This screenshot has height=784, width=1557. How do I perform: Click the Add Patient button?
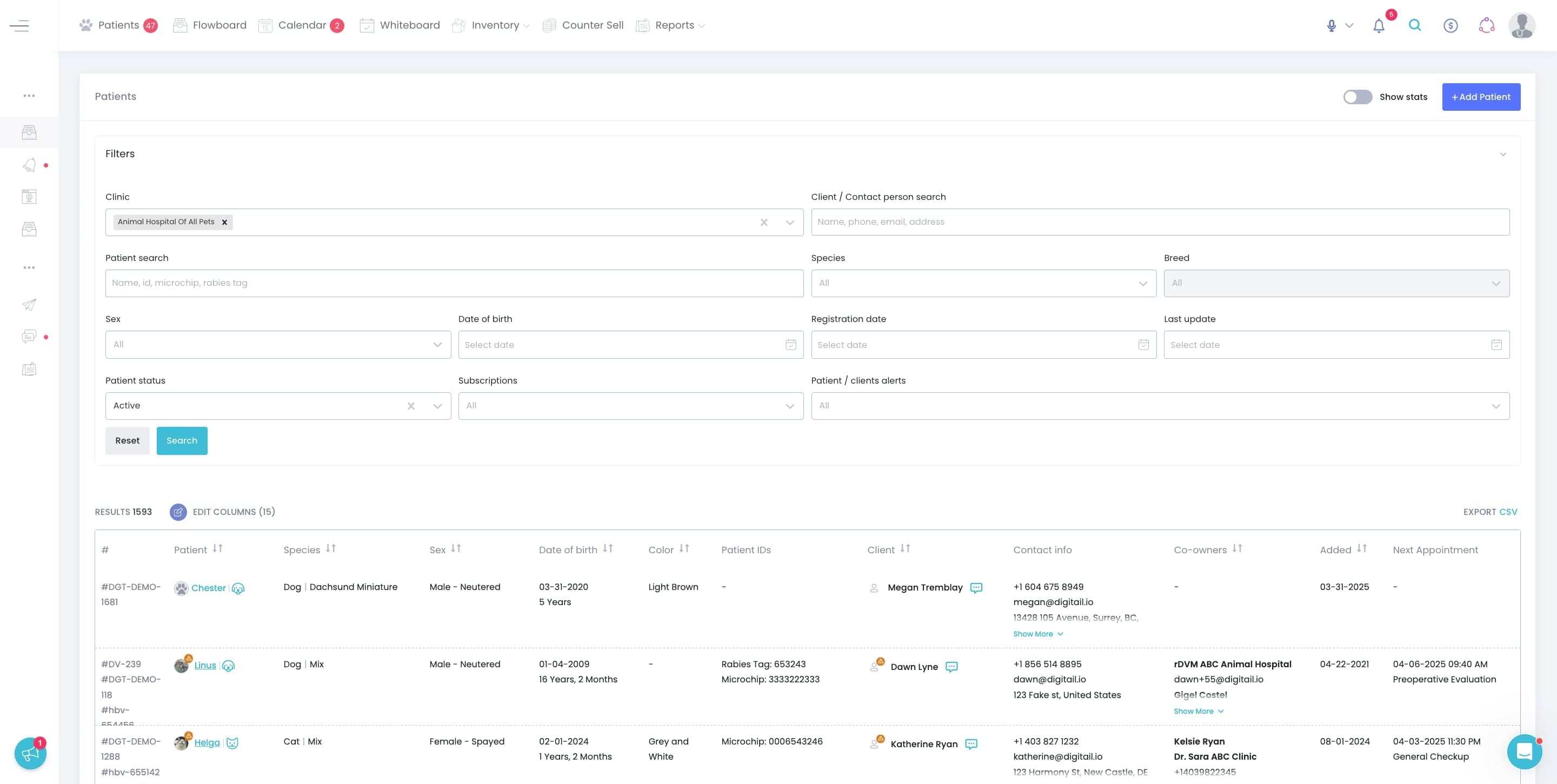(x=1481, y=97)
